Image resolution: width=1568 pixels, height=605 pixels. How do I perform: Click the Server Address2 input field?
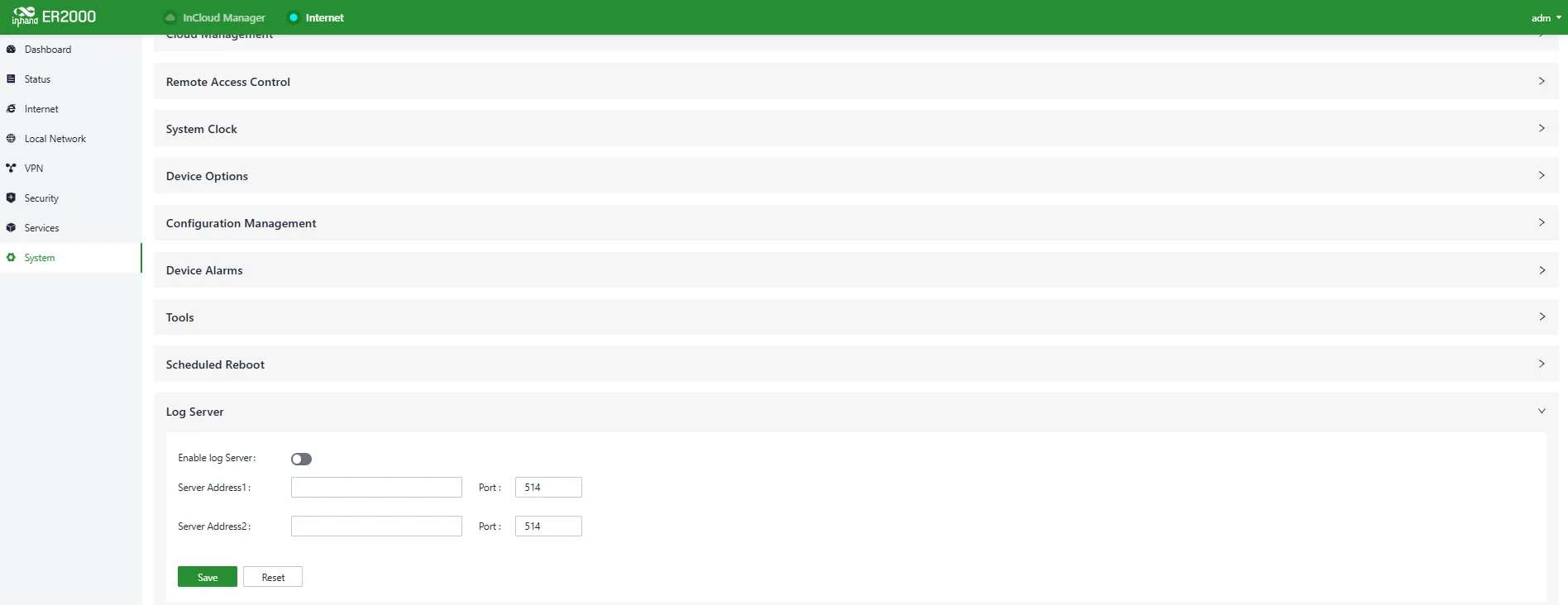pyautogui.click(x=376, y=526)
